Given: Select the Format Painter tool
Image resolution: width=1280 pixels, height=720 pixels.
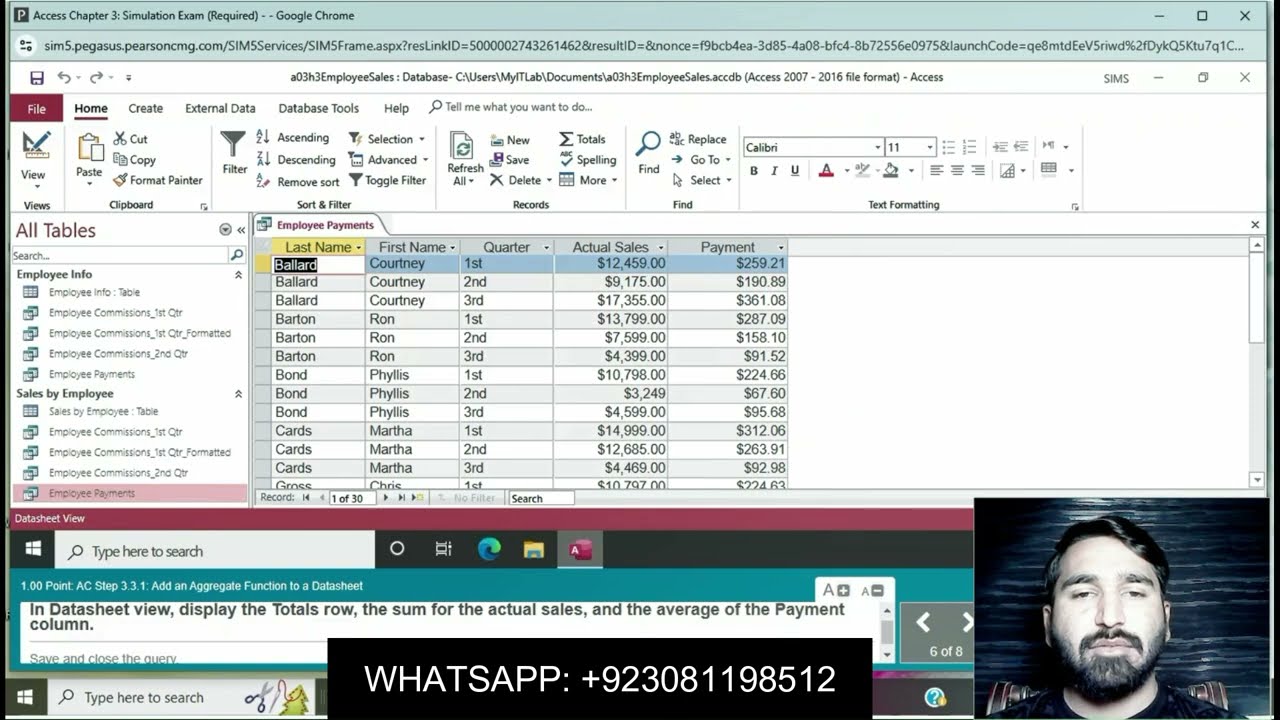Looking at the screenshot, I should [x=157, y=180].
